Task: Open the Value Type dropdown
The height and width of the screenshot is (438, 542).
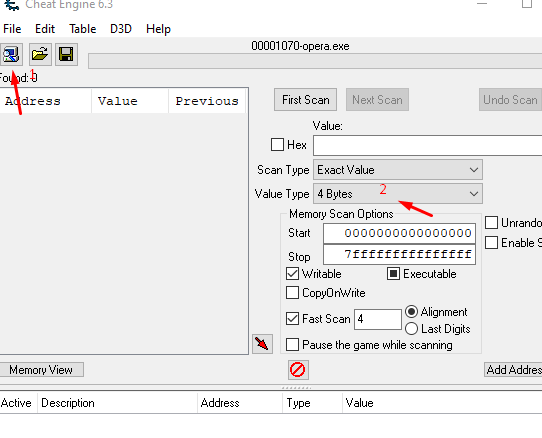Action: click(398, 194)
